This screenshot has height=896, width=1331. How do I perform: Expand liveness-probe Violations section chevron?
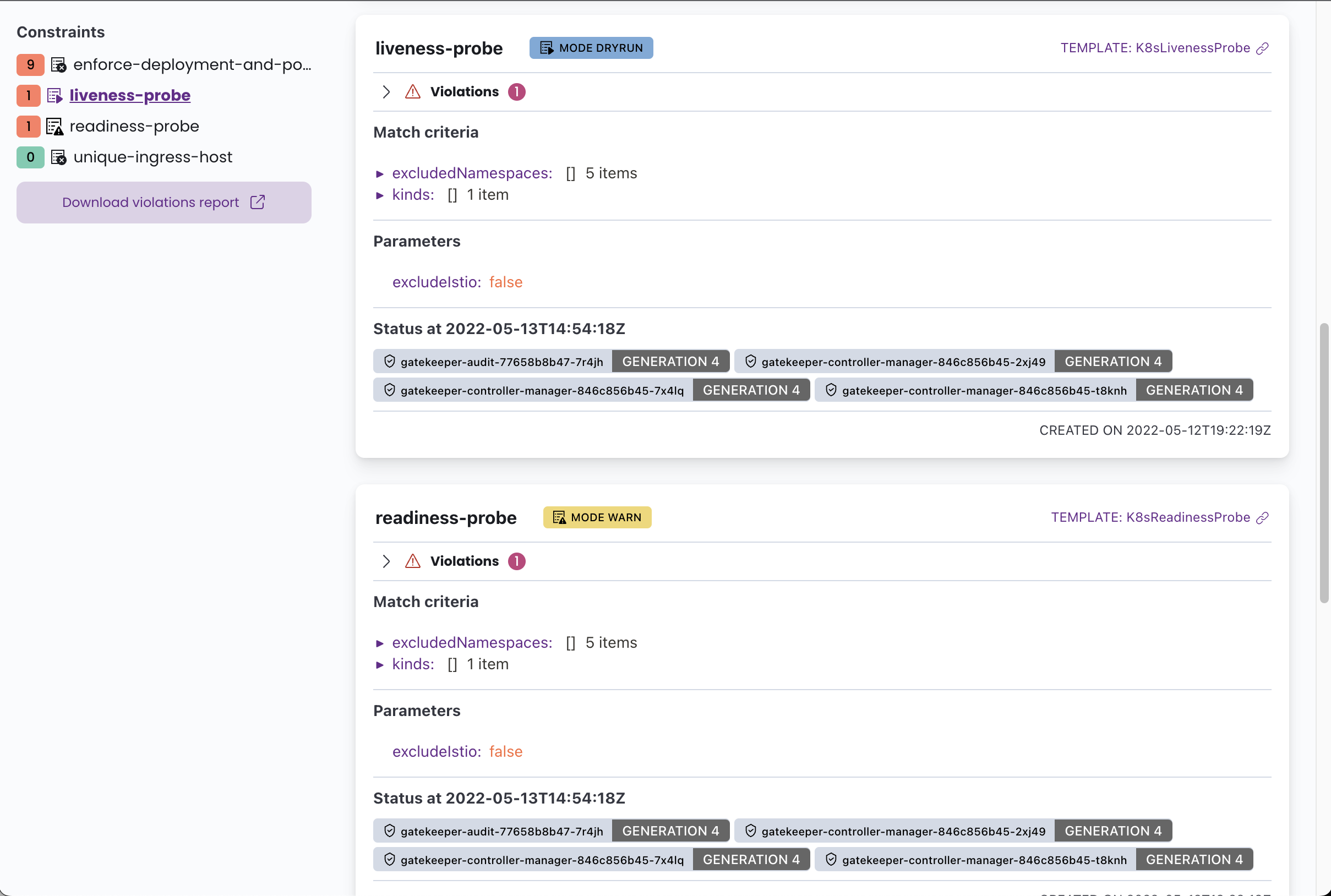click(x=386, y=92)
